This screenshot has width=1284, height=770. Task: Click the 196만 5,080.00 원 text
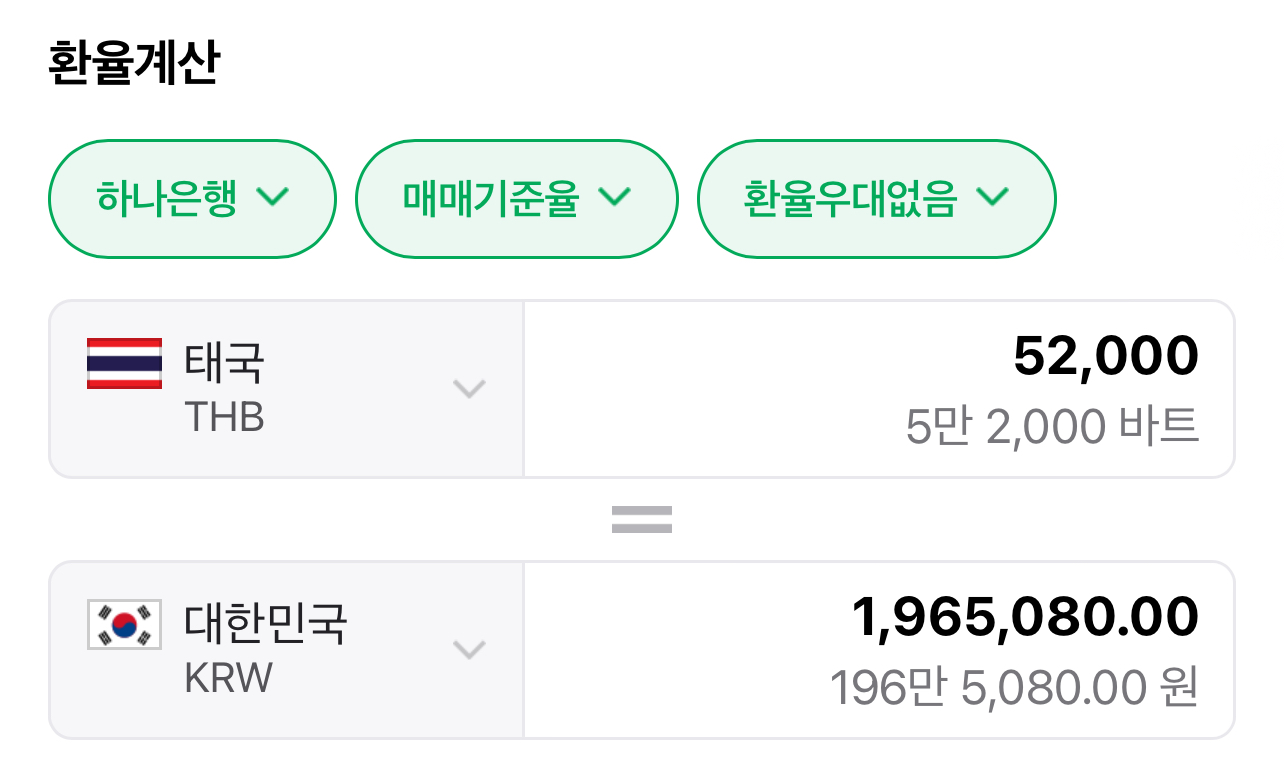[1014, 688]
